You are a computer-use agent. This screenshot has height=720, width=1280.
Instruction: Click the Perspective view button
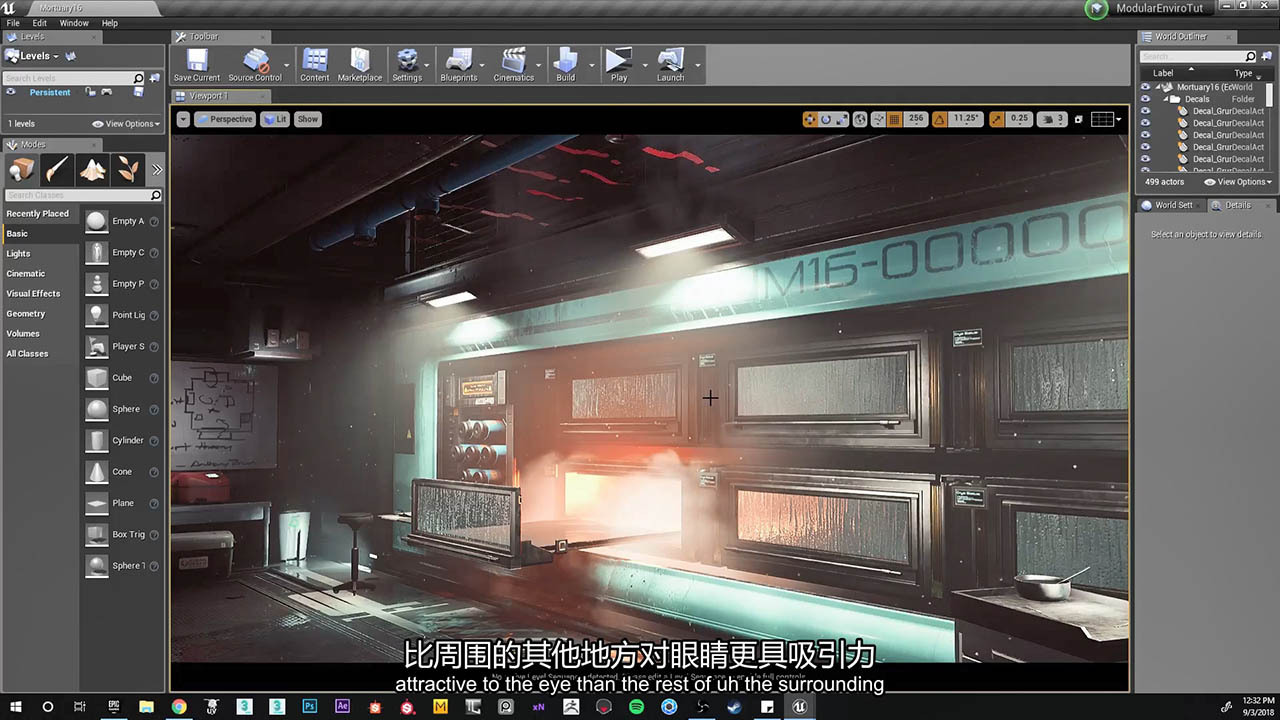(x=225, y=119)
